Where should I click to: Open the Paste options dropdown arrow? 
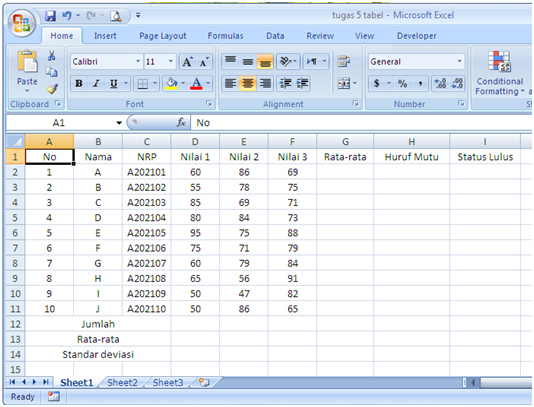[x=27, y=91]
